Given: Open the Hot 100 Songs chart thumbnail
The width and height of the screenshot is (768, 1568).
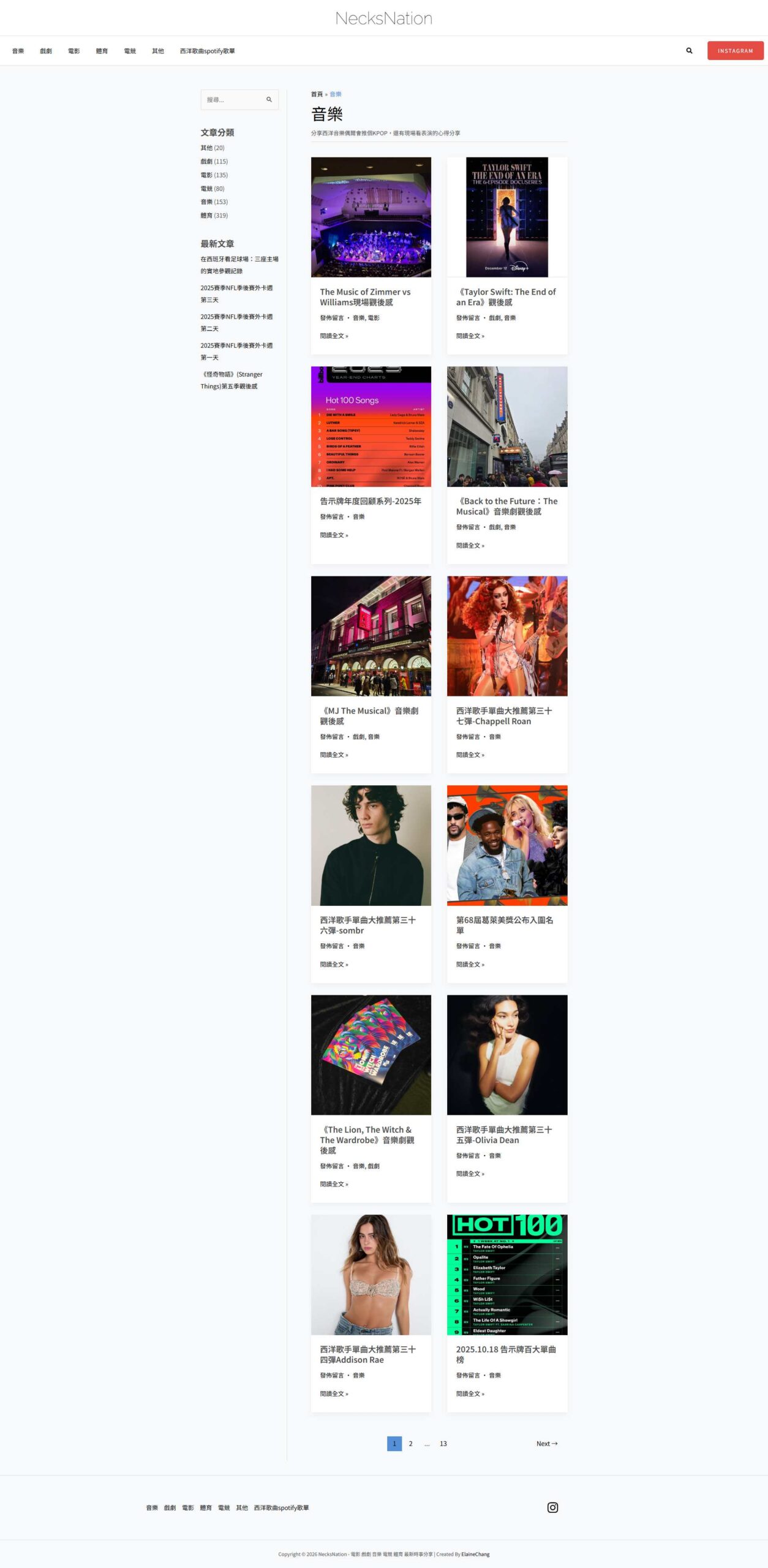Looking at the screenshot, I should [x=371, y=426].
